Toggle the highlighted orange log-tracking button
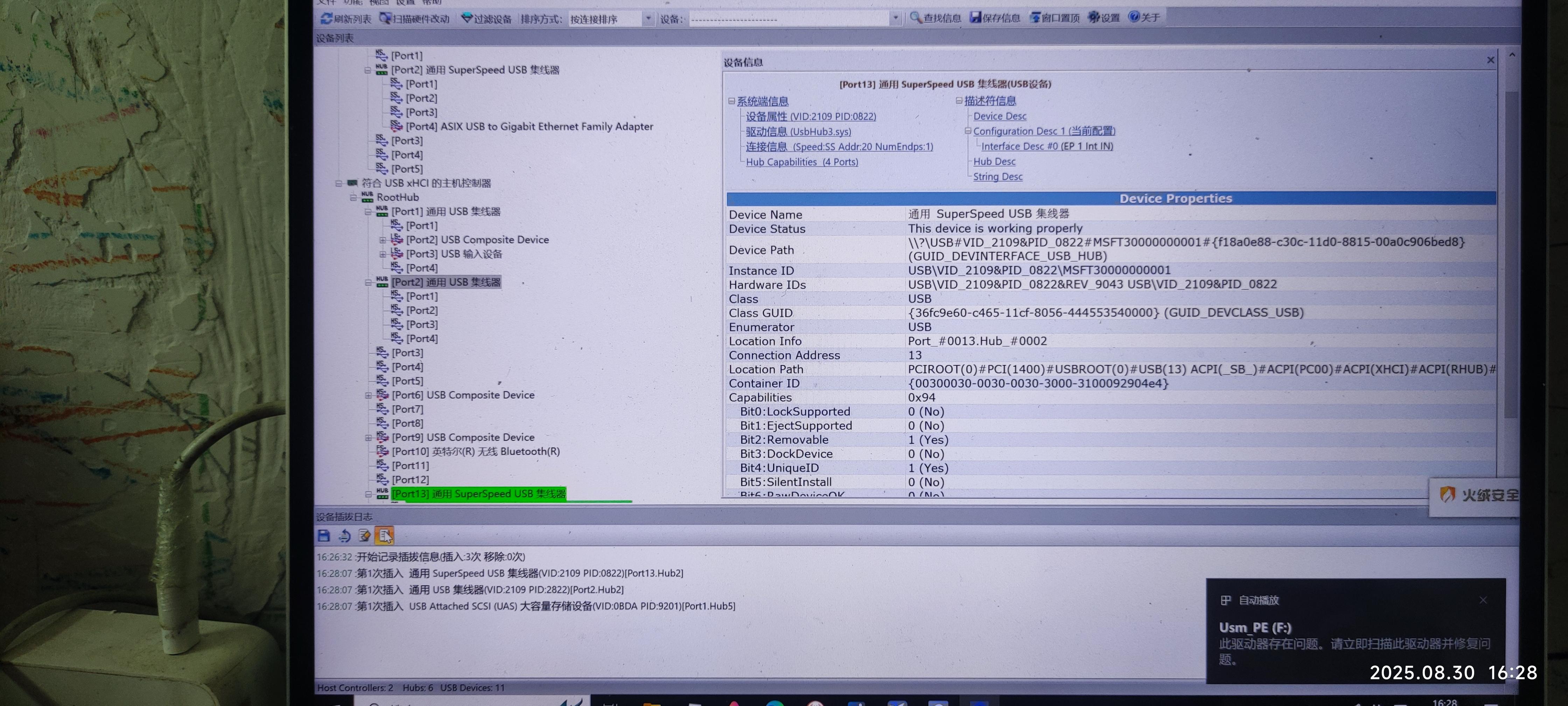This screenshot has width=1568, height=706. click(385, 536)
